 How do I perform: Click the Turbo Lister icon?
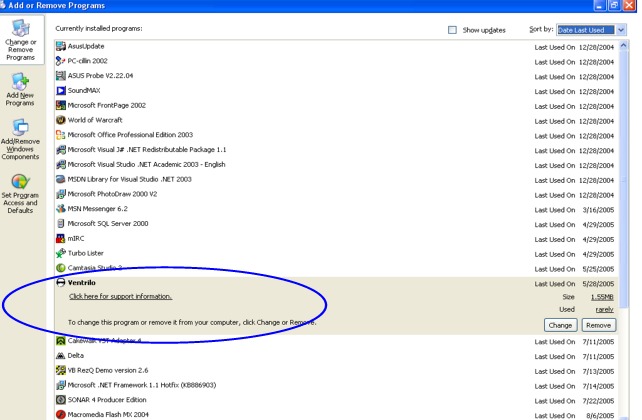pos(61,253)
